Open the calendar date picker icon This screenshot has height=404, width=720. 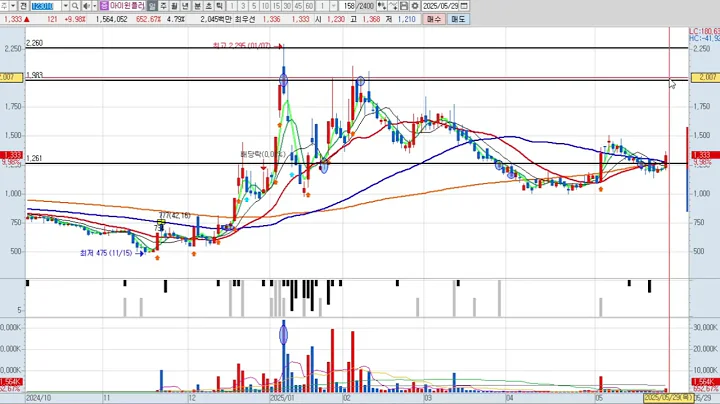(464, 6)
